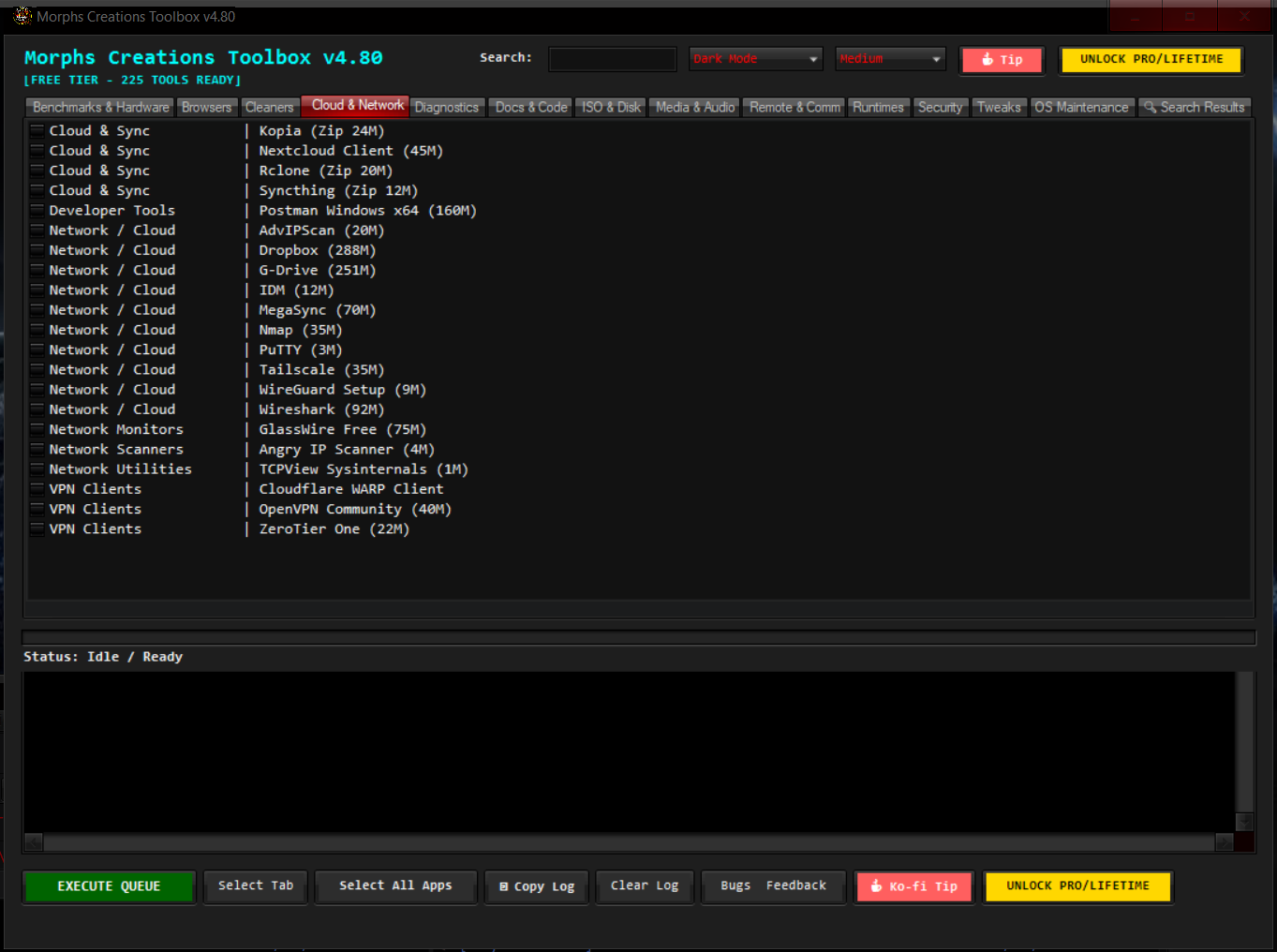Tick the AdvIPScan checkbox
Image resolution: width=1277 pixels, height=952 pixels.
37,230
